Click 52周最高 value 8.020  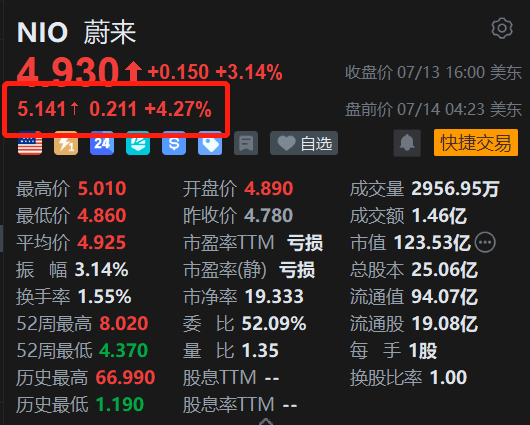124,324
